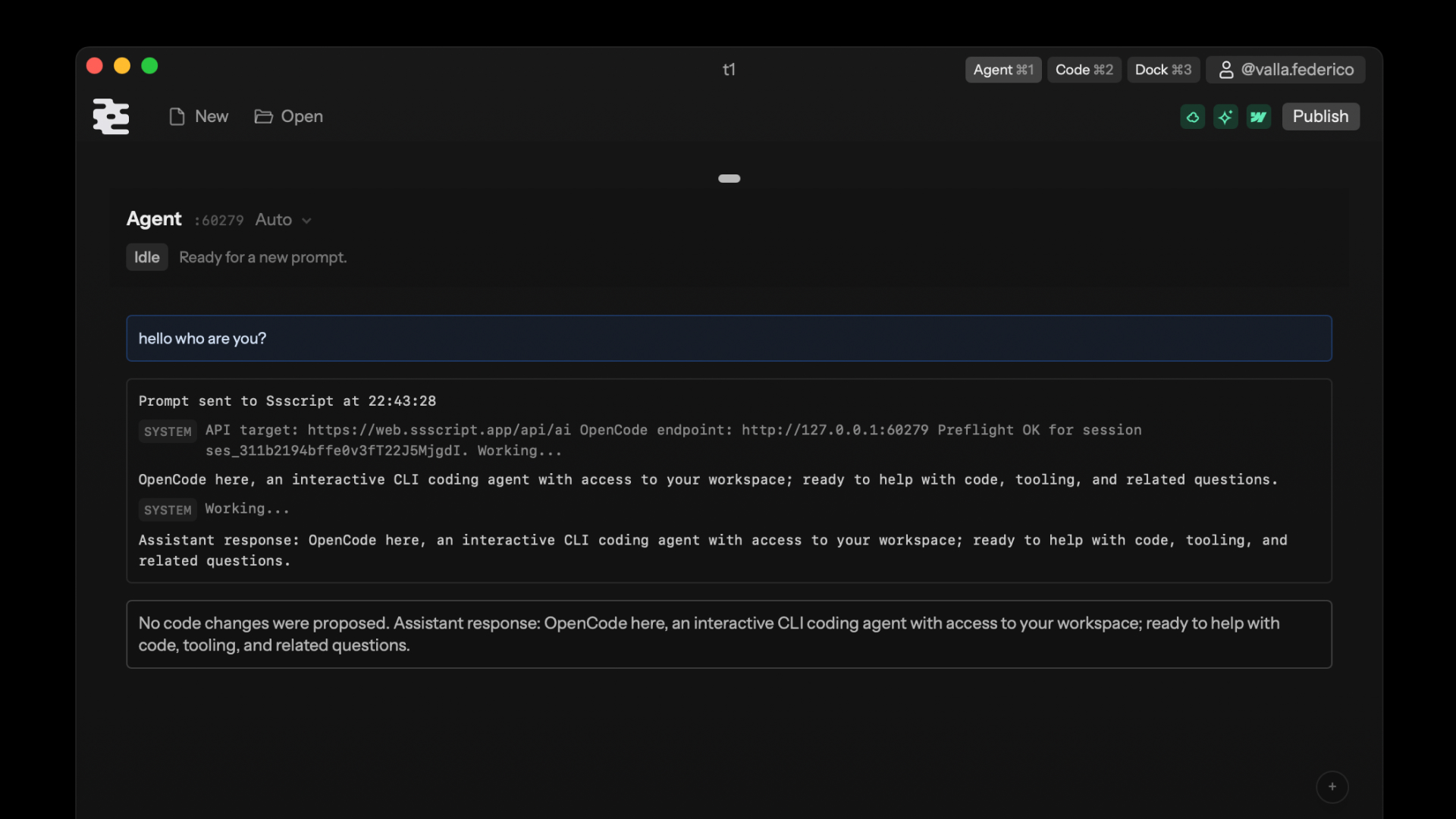Click the green sparkle AI icon
This screenshot has width=1456, height=819.
point(1225,117)
